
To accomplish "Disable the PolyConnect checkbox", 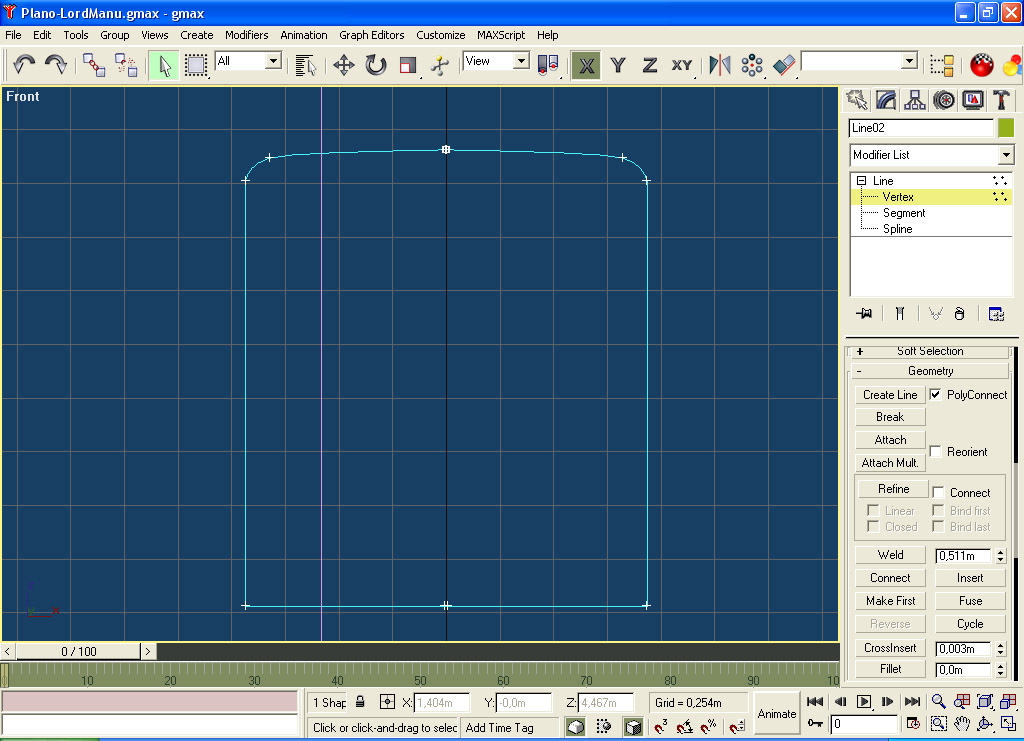I will (x=936, y=394).
